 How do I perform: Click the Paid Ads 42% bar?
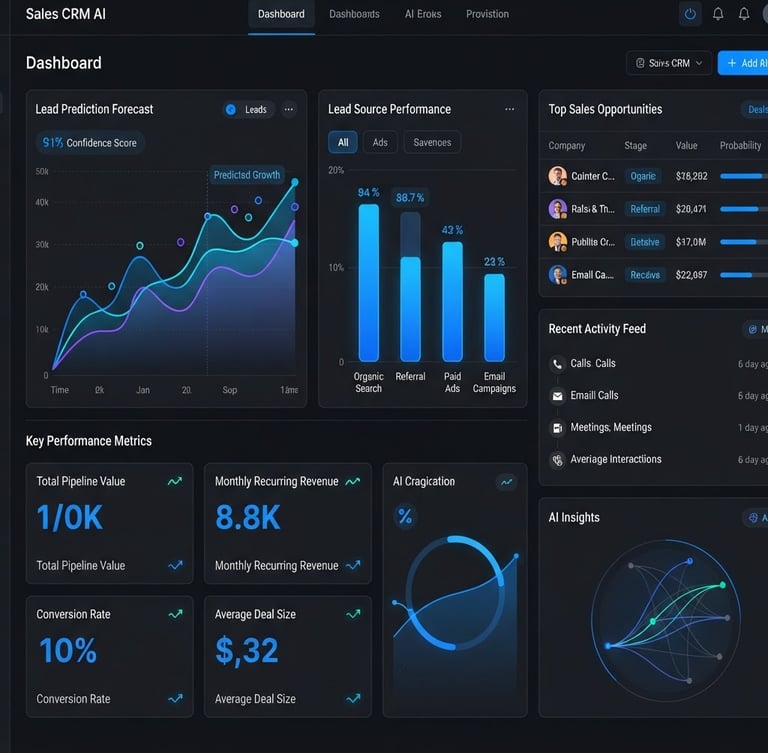point(453,302)
